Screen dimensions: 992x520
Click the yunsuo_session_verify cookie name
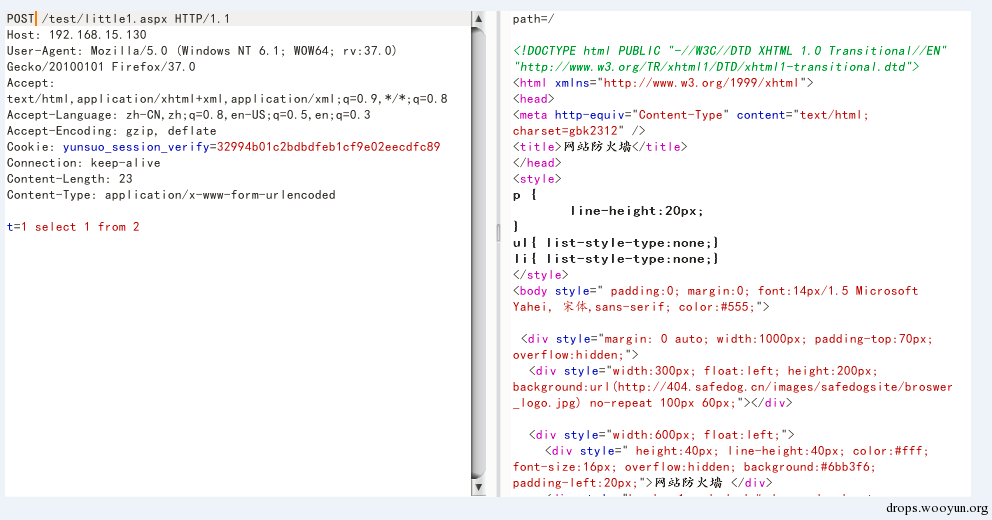click(x=136, y=147)
